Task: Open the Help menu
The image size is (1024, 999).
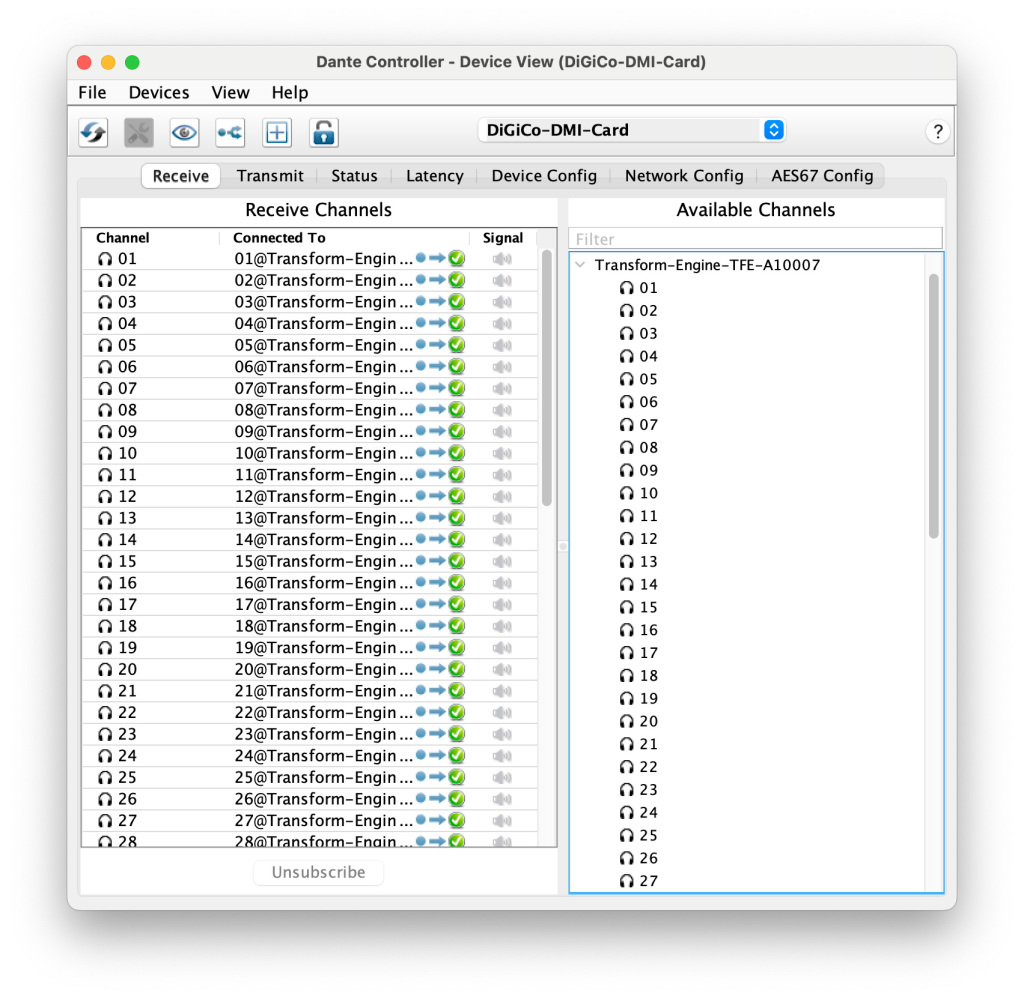Action: pos(289,93)
